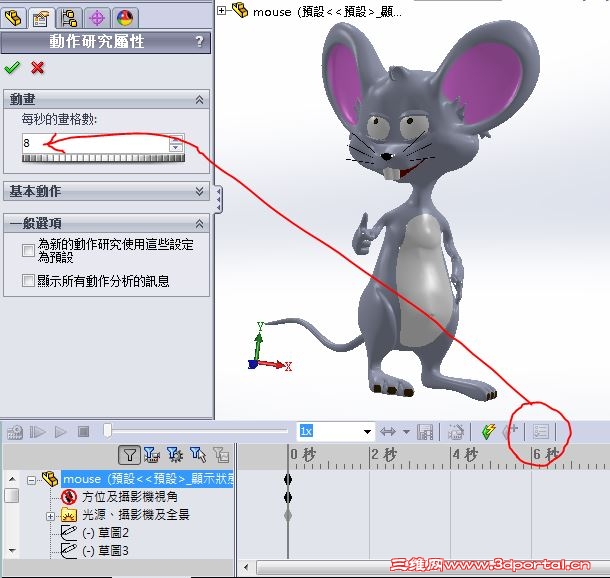The width and height of the screenshot is (610, 578).
Task: Select the 光源 row gray keyframe diamond
Action: pos(288,515)
